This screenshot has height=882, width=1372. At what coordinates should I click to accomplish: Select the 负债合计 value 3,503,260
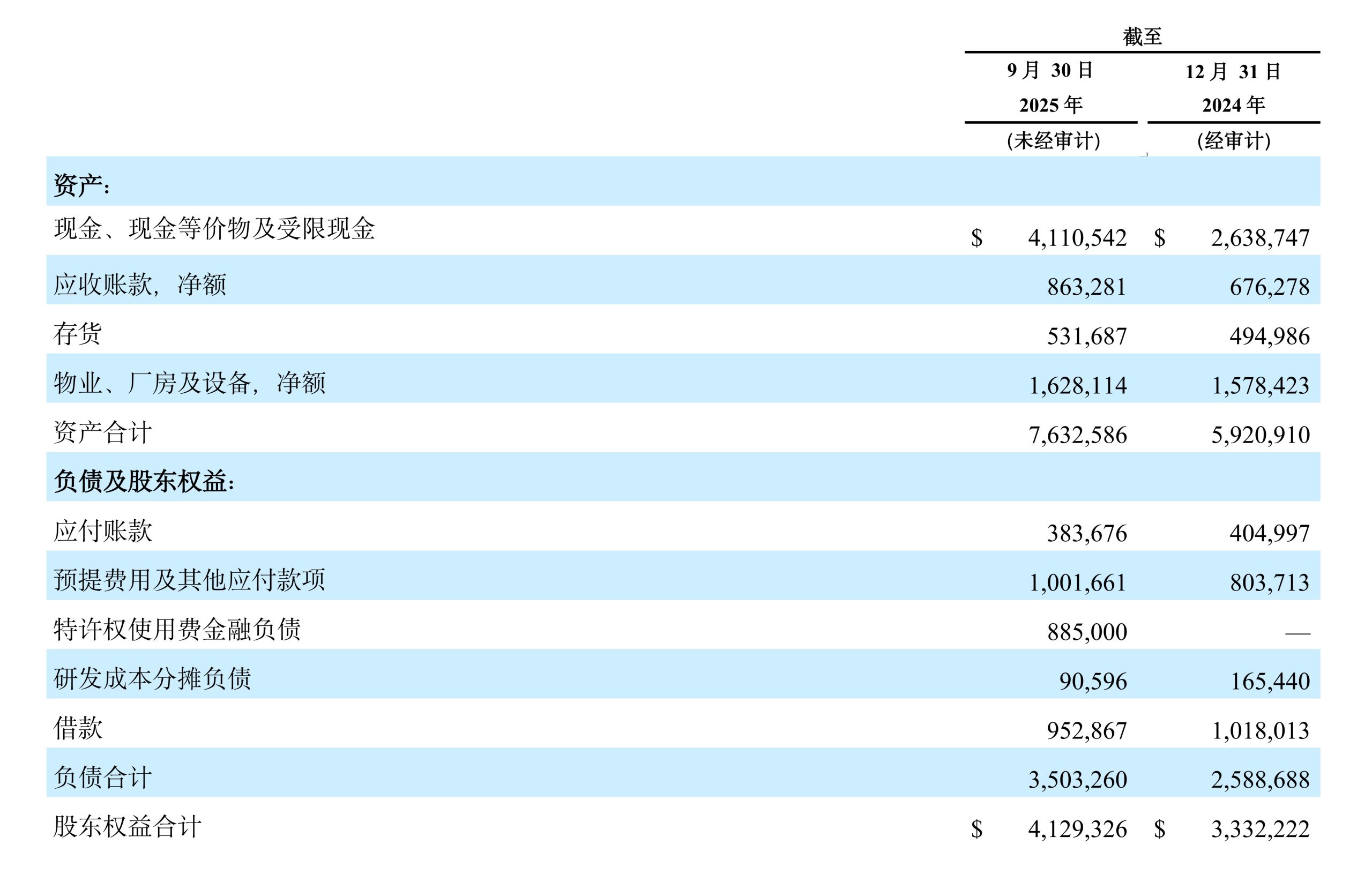point(1077,780)
